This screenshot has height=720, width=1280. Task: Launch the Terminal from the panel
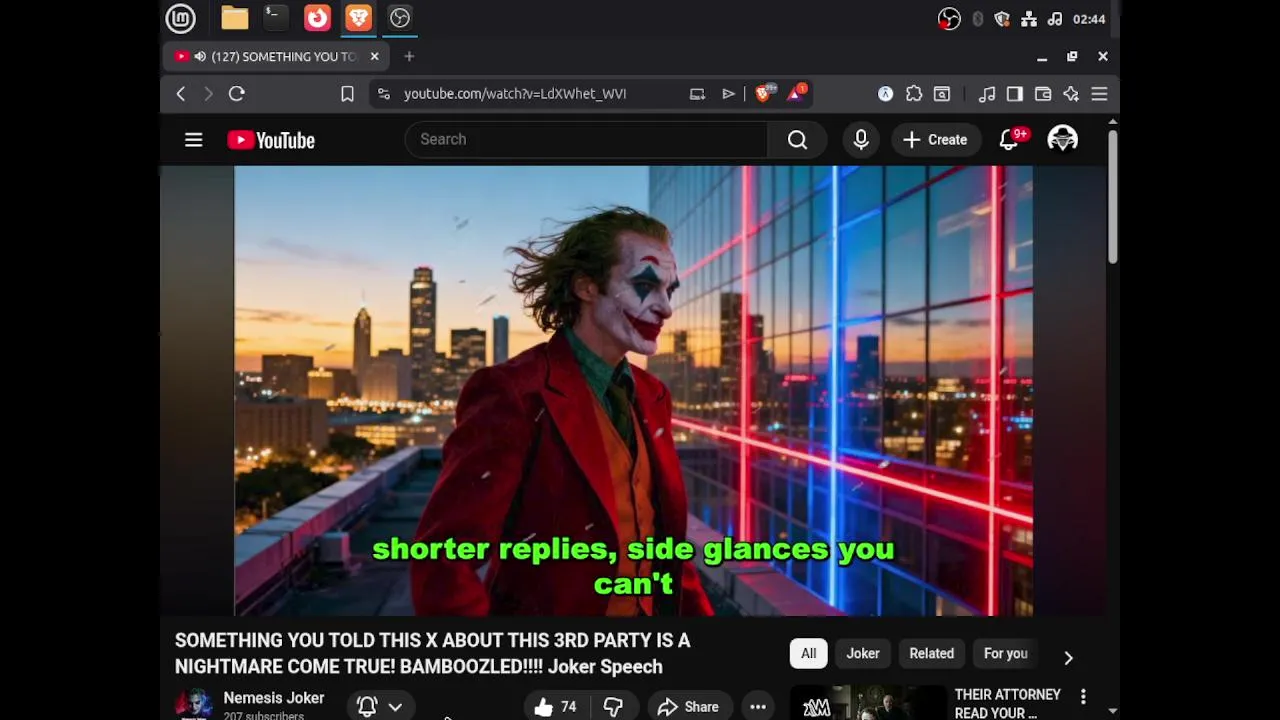point(275,18)
